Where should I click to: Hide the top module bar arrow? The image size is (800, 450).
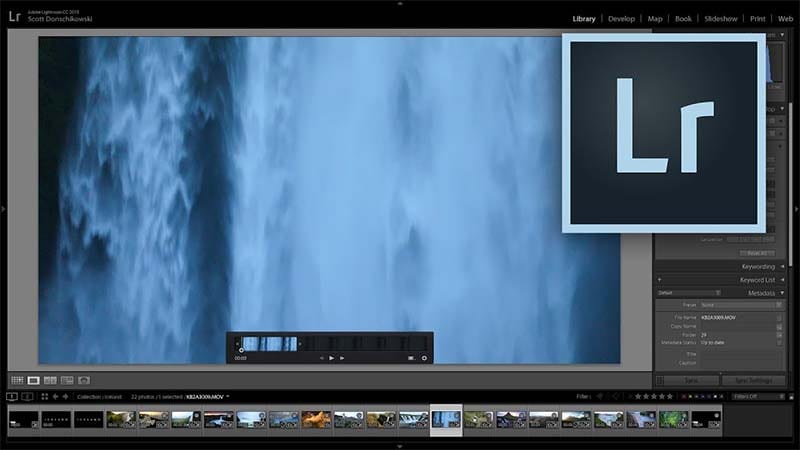coord(400,3)
